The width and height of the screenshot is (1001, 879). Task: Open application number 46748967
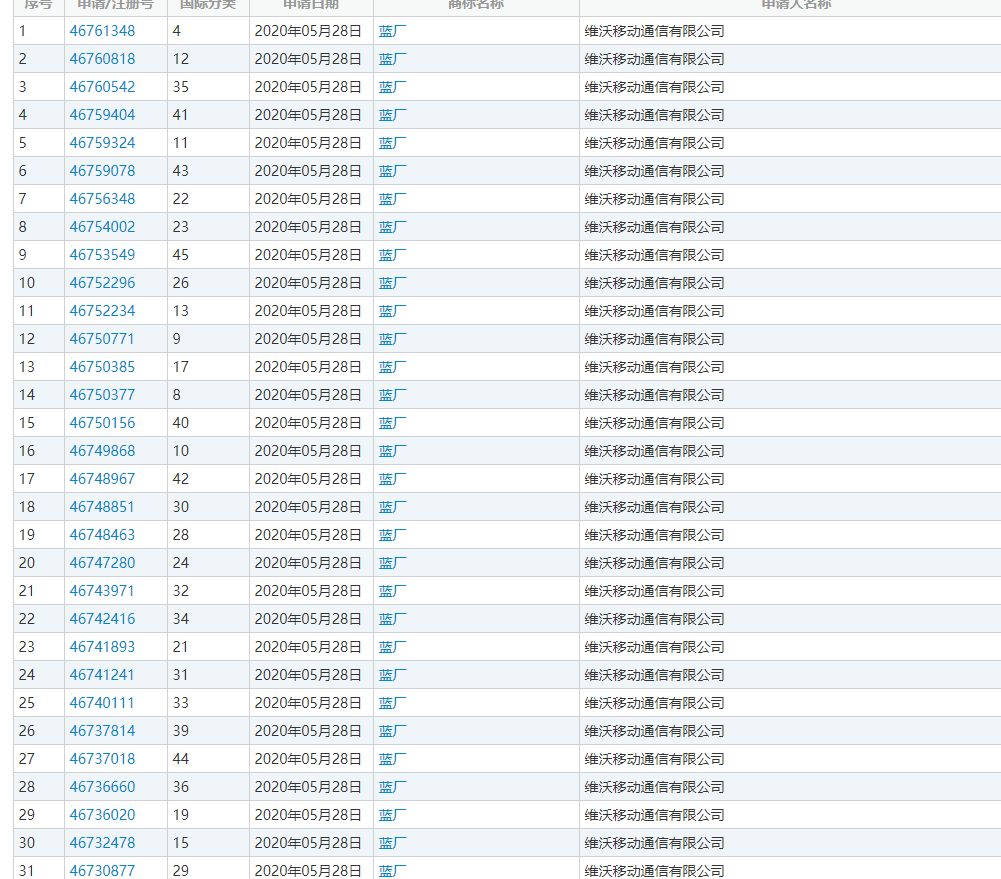(x=102, y=479)
